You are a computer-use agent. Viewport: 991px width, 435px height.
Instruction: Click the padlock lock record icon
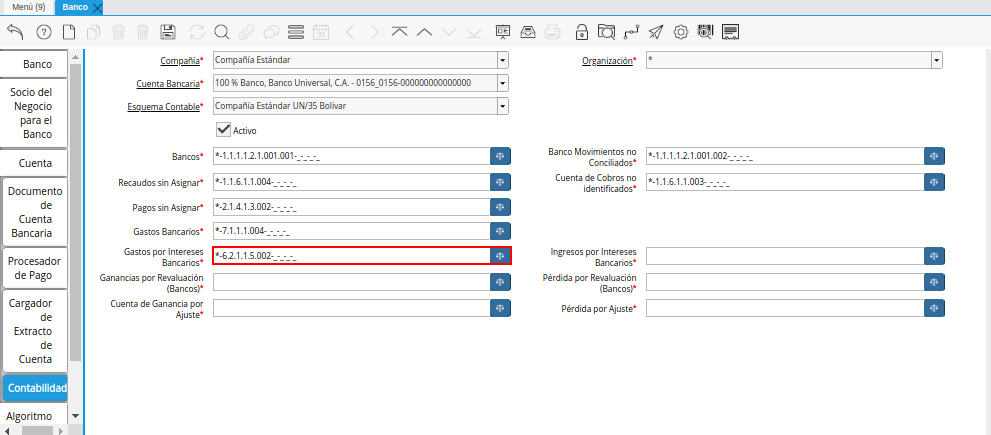pyautogui.click(x=581, y=32)
